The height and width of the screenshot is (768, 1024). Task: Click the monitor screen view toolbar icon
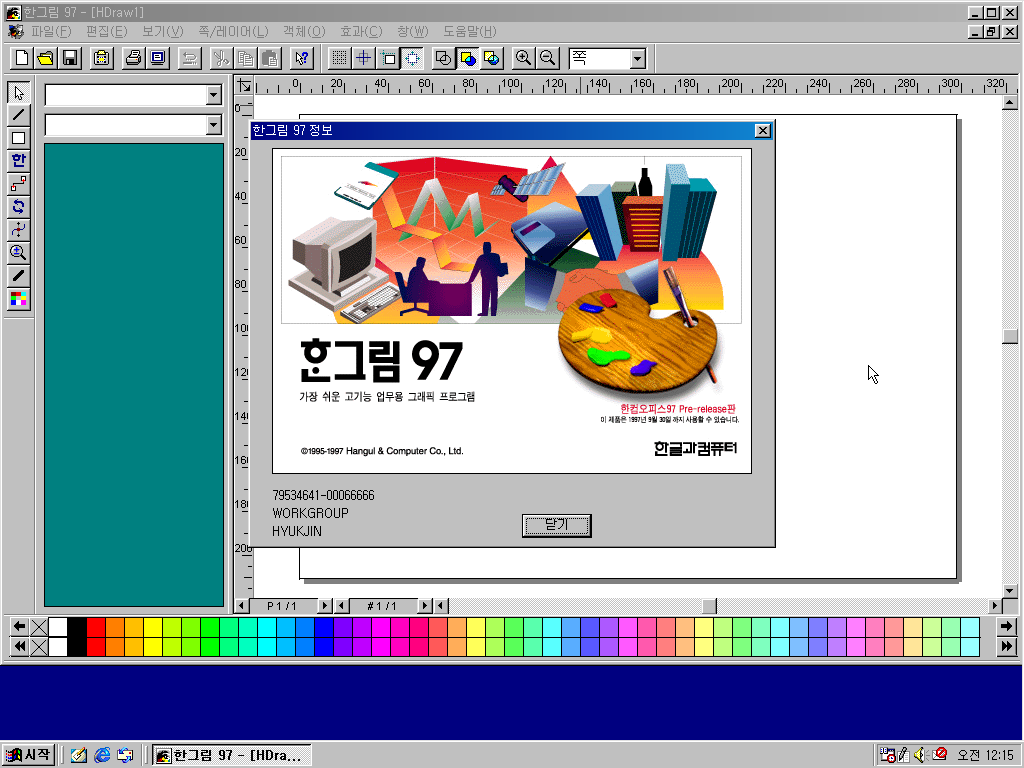tap(157, 58)
